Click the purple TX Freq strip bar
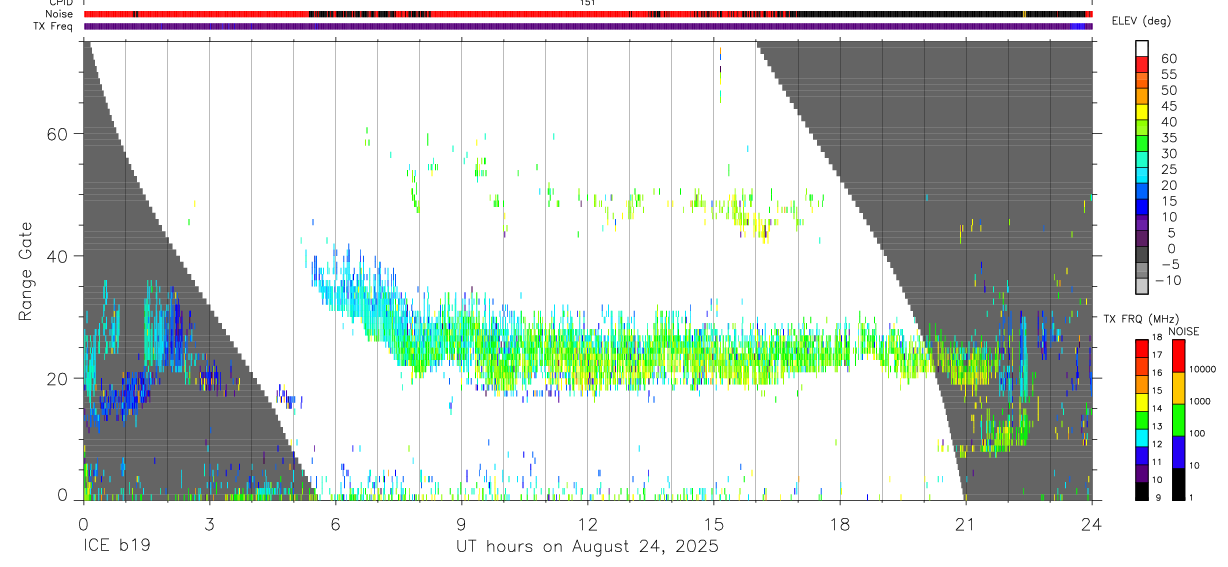Image resolution: width=1228 pixels, height=567 pixels. click(587, 26)
